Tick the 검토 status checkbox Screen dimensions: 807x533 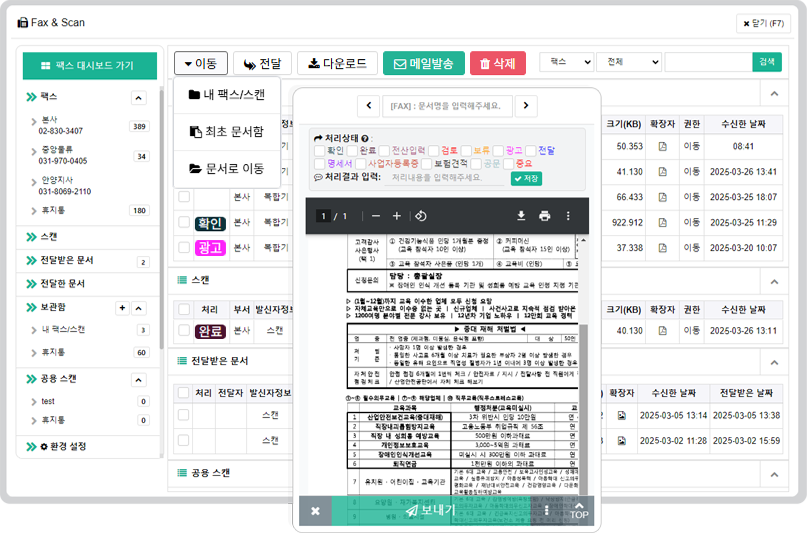[433, 151]
